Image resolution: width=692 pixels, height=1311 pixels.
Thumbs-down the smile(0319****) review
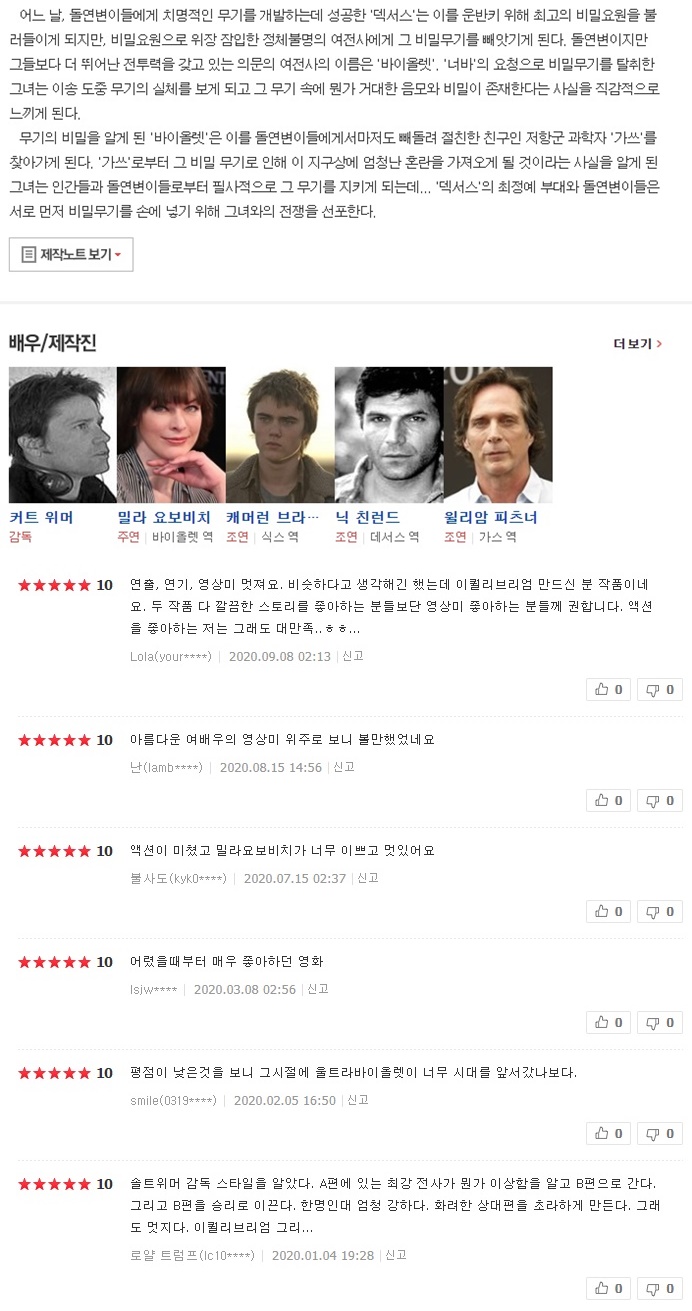660,1133
